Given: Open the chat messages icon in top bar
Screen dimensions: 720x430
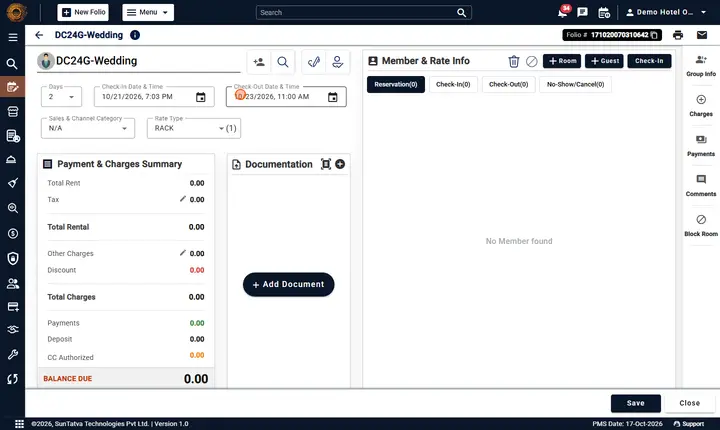Looking at the screenshot, I should [x=582, y=12].
